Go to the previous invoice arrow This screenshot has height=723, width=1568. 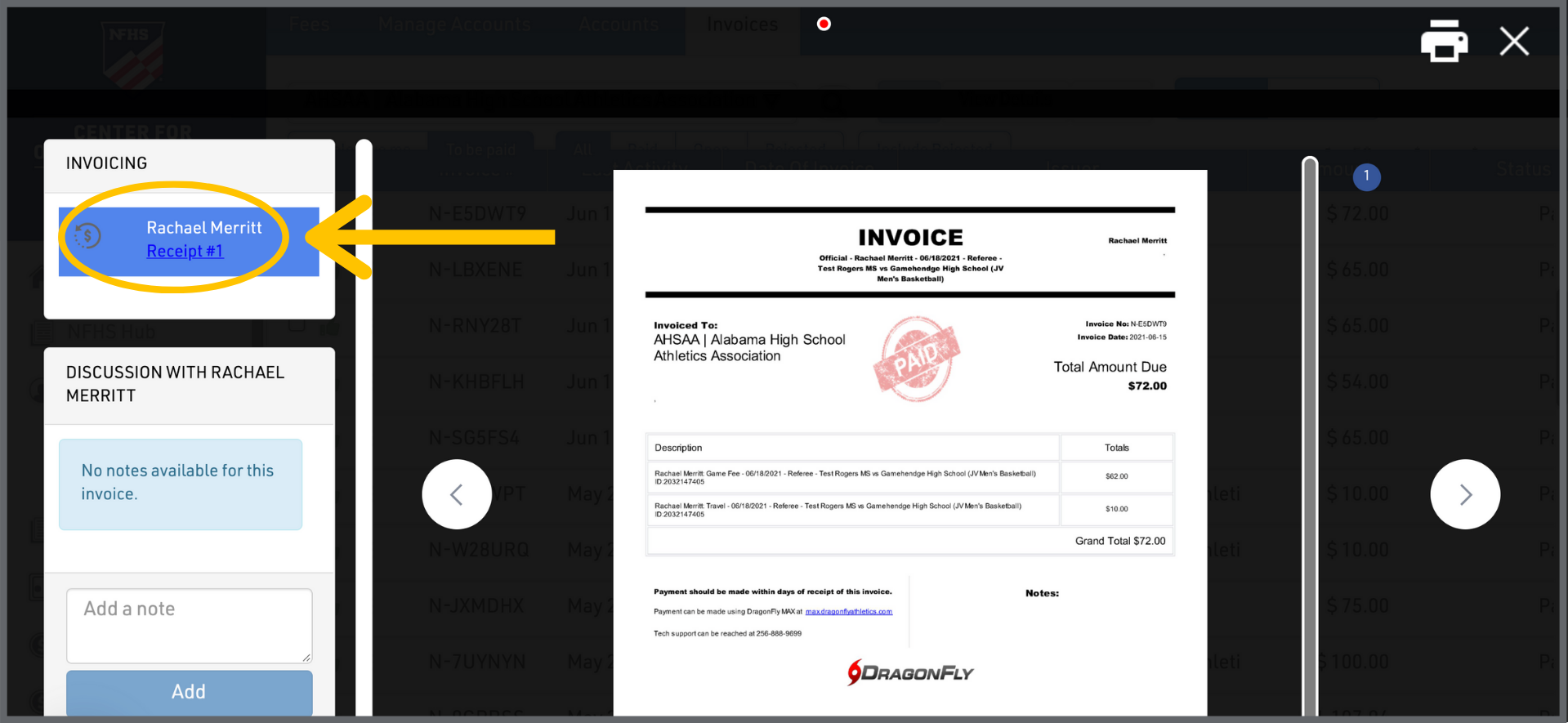click(457, 494)
